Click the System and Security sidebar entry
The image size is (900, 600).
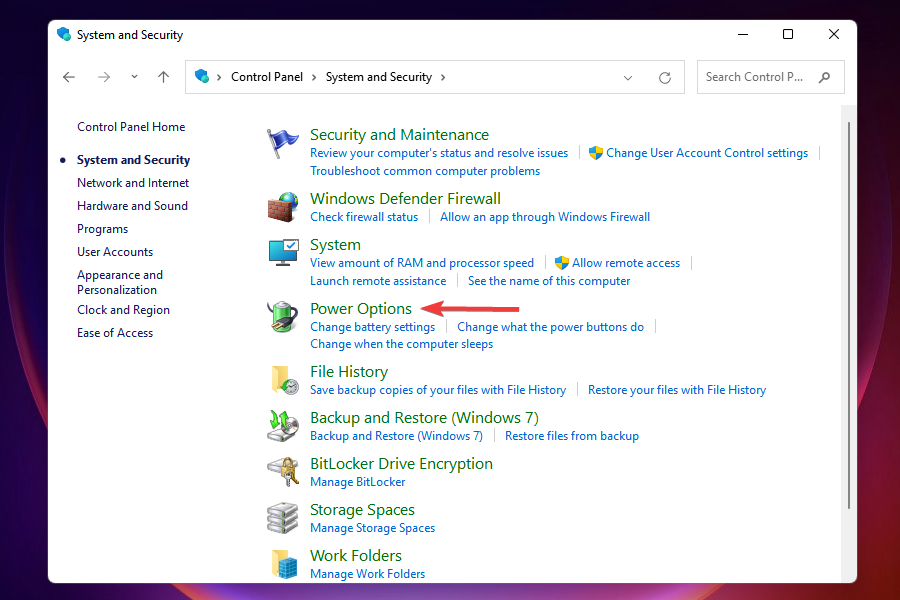133,160
